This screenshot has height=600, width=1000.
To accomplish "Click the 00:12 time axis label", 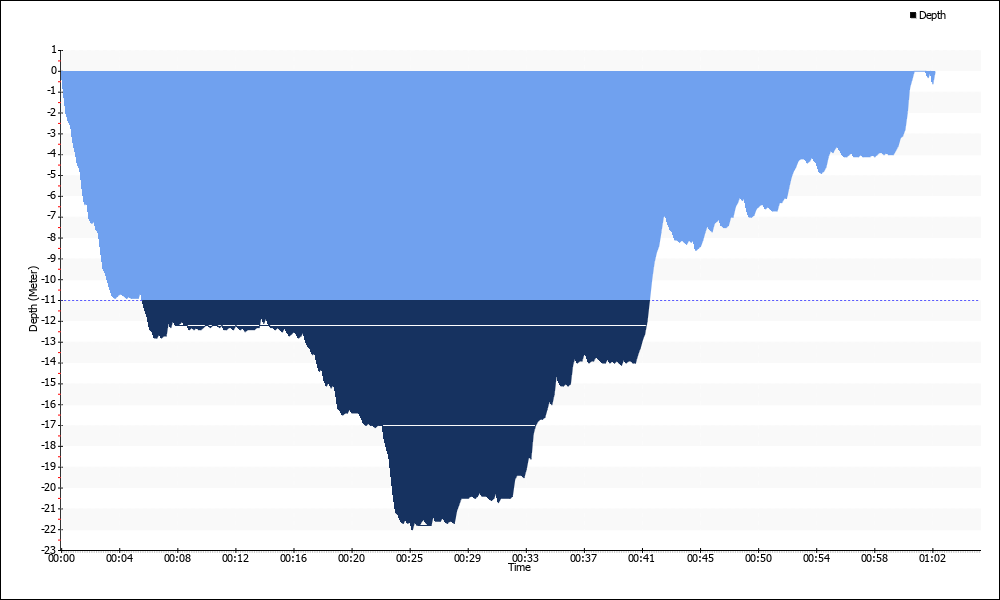I will pyautogui.click(x=235, y=559).
